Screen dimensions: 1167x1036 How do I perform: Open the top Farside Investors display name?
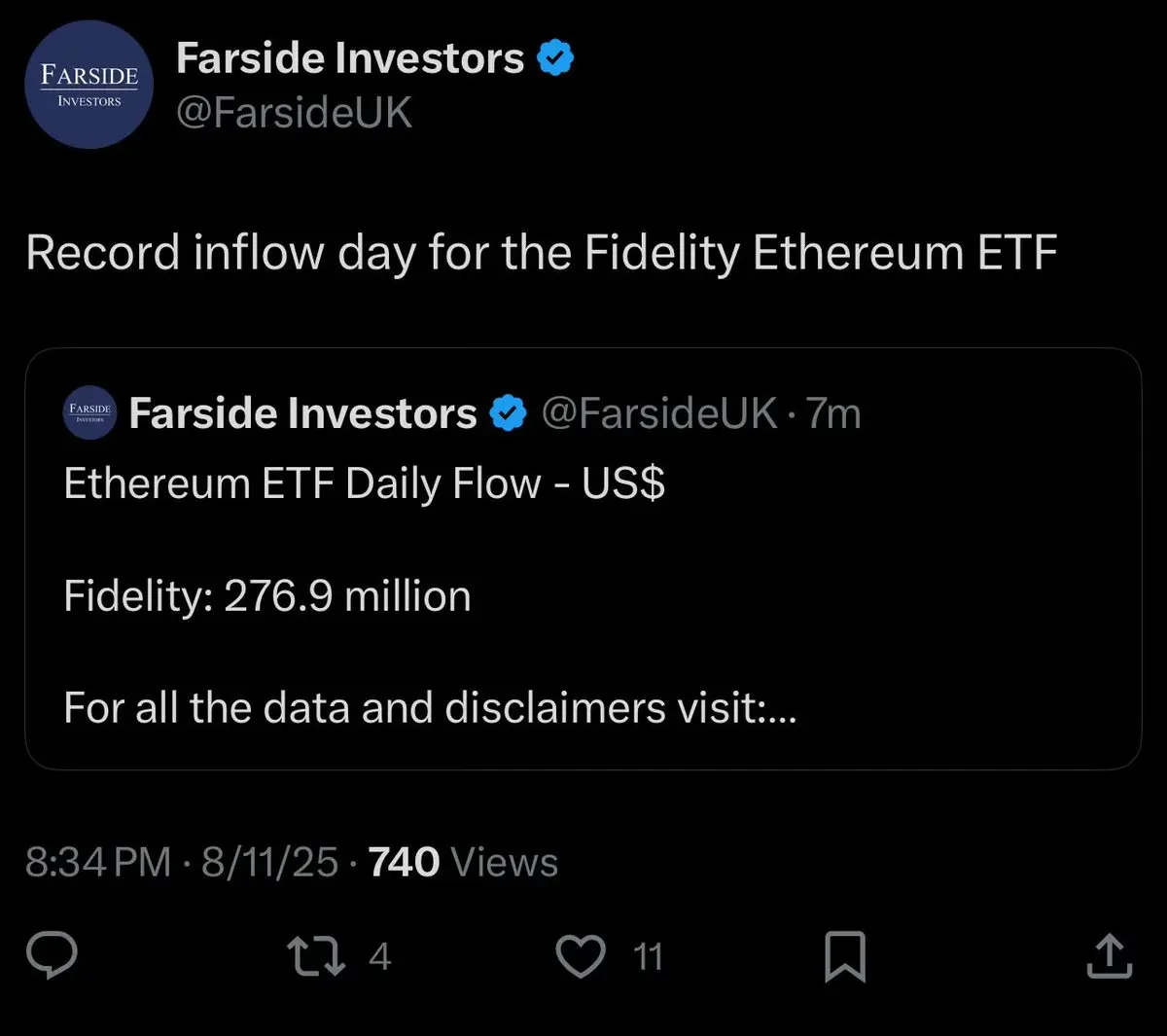(x=350, y=58)
